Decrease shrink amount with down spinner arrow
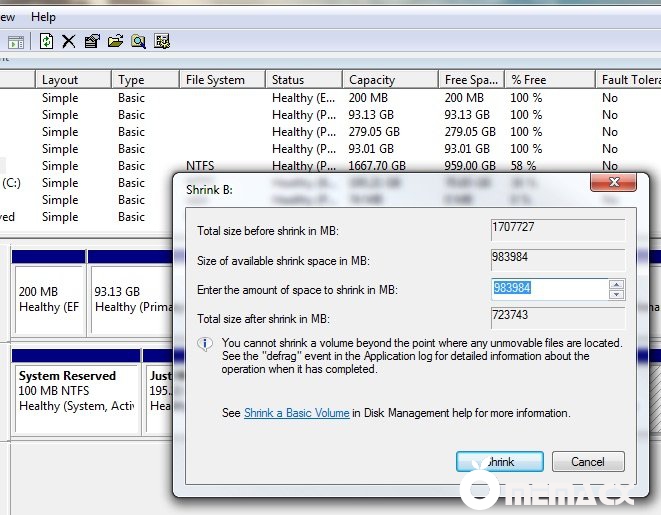This screenshot has height=515, width=661. coord(616,294)
